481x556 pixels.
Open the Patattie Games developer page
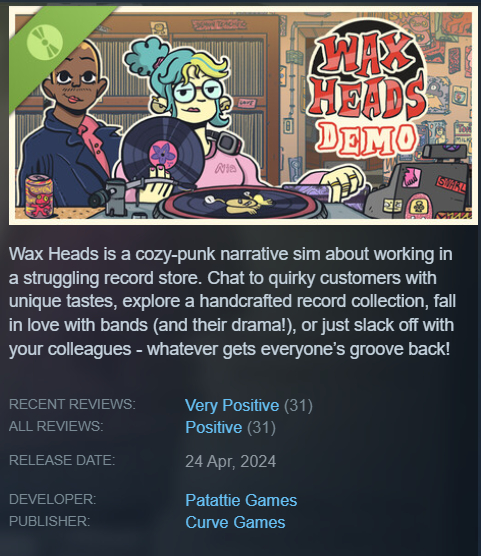(241, 500)
